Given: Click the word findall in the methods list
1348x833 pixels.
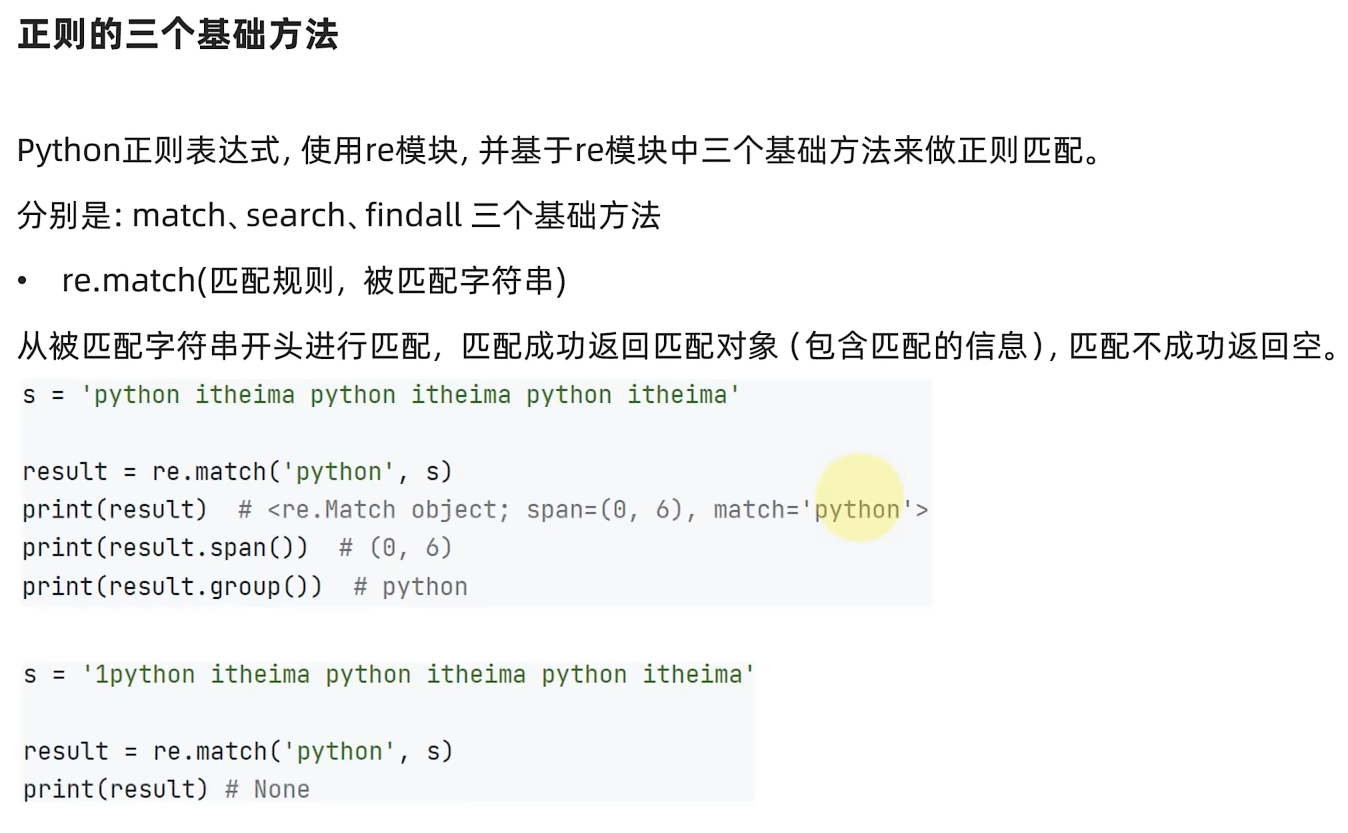Looking at the screenshot, I should click(x=413, y=215).
